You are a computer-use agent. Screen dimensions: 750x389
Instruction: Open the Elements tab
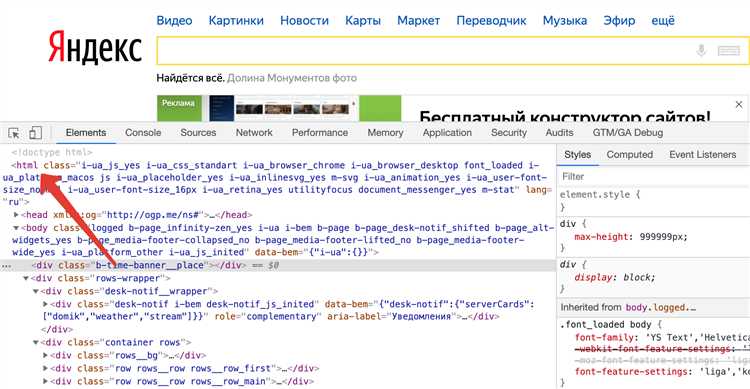coord(86,133)
